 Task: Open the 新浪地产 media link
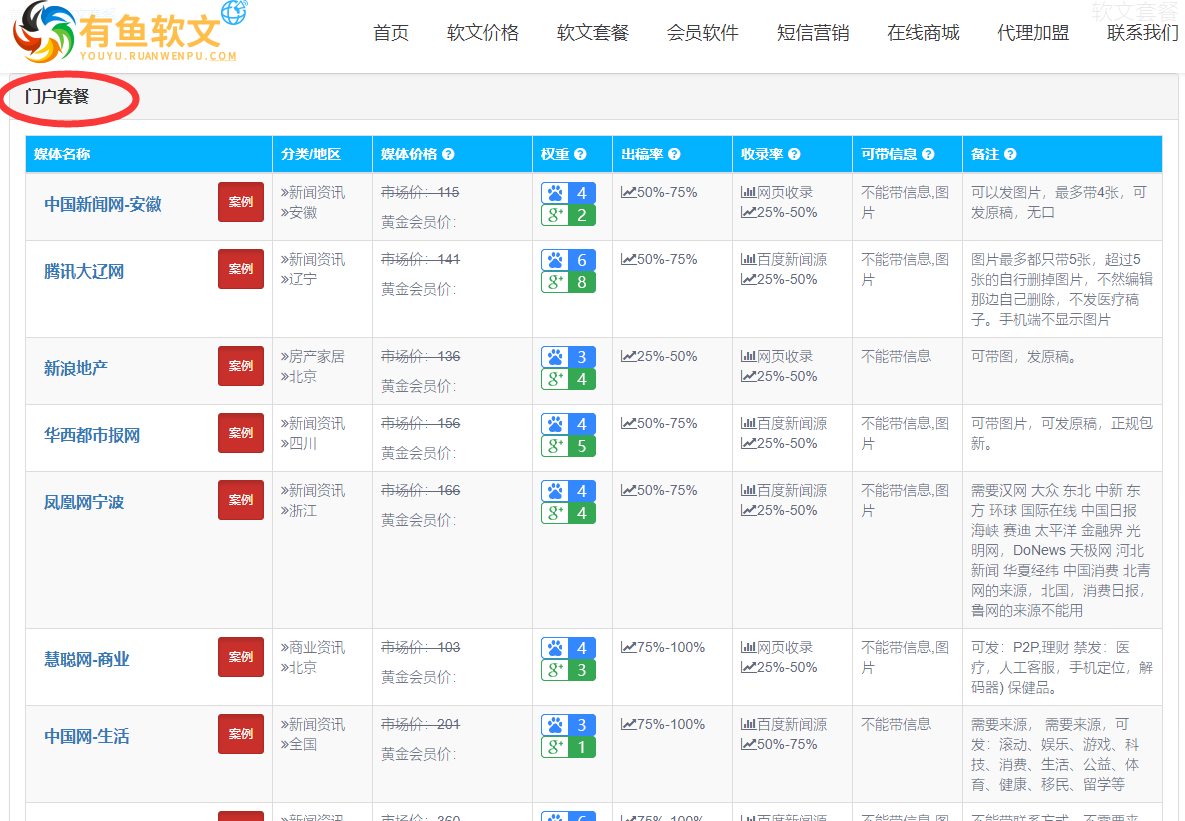76,369
